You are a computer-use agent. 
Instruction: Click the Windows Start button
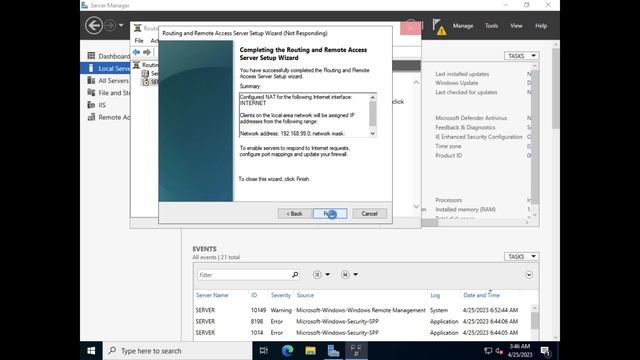tap(91, 351)
